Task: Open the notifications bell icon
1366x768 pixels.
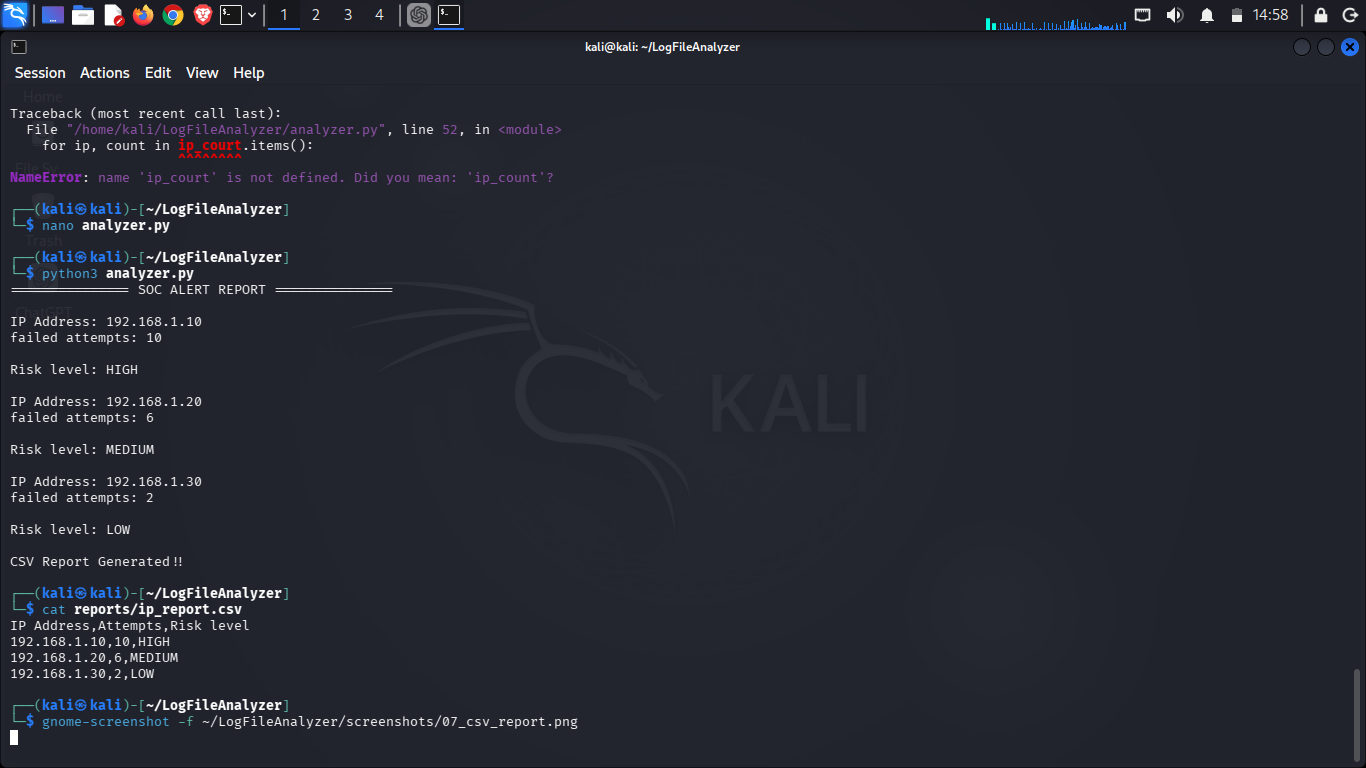Action: [1207, 15]
